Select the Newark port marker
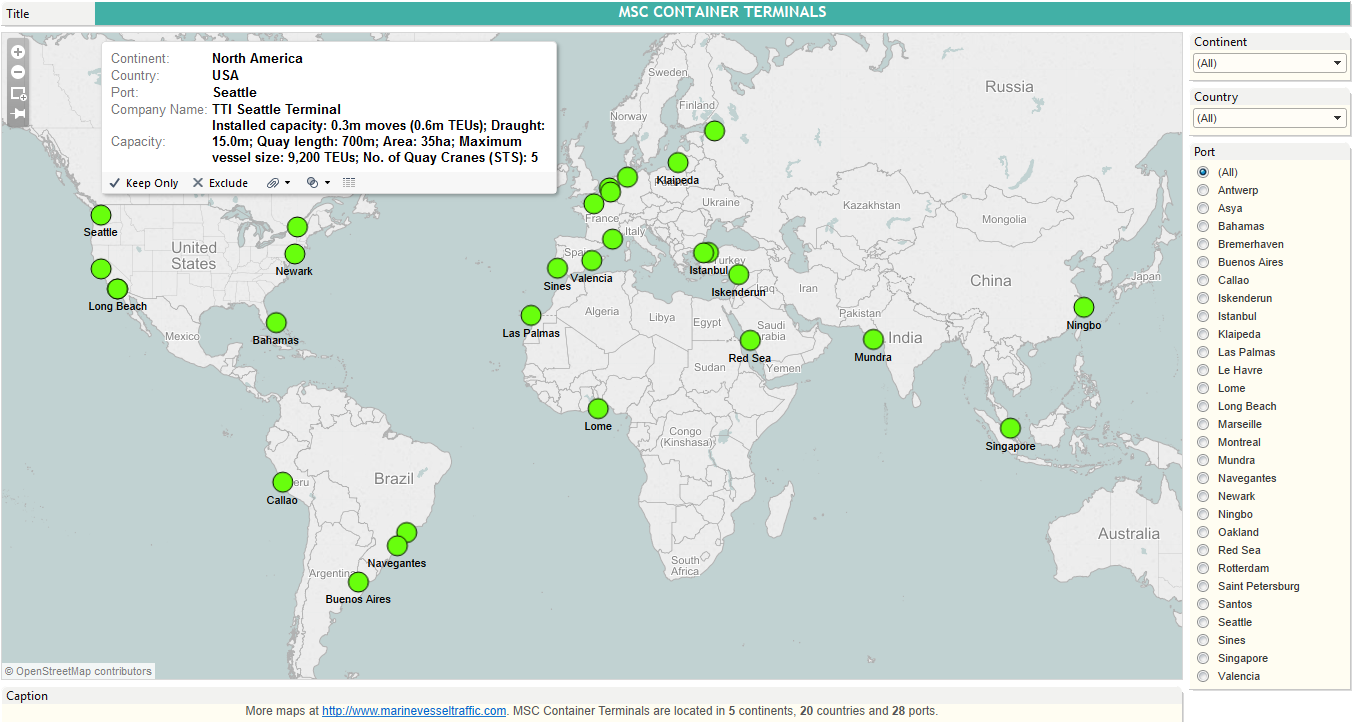Viewport: 1356px width, 722px height. (x=295, y=254)
